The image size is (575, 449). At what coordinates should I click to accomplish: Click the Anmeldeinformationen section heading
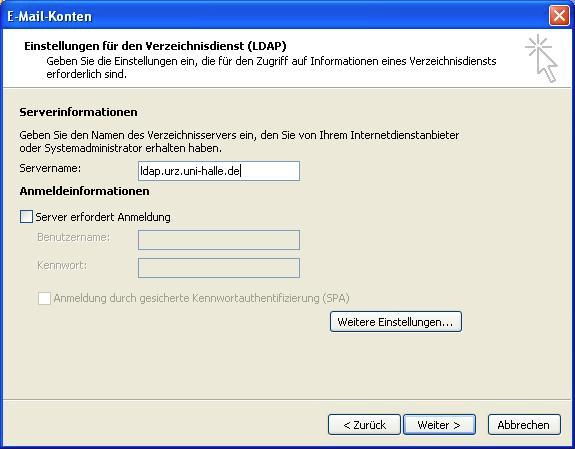tap(84, 191)
